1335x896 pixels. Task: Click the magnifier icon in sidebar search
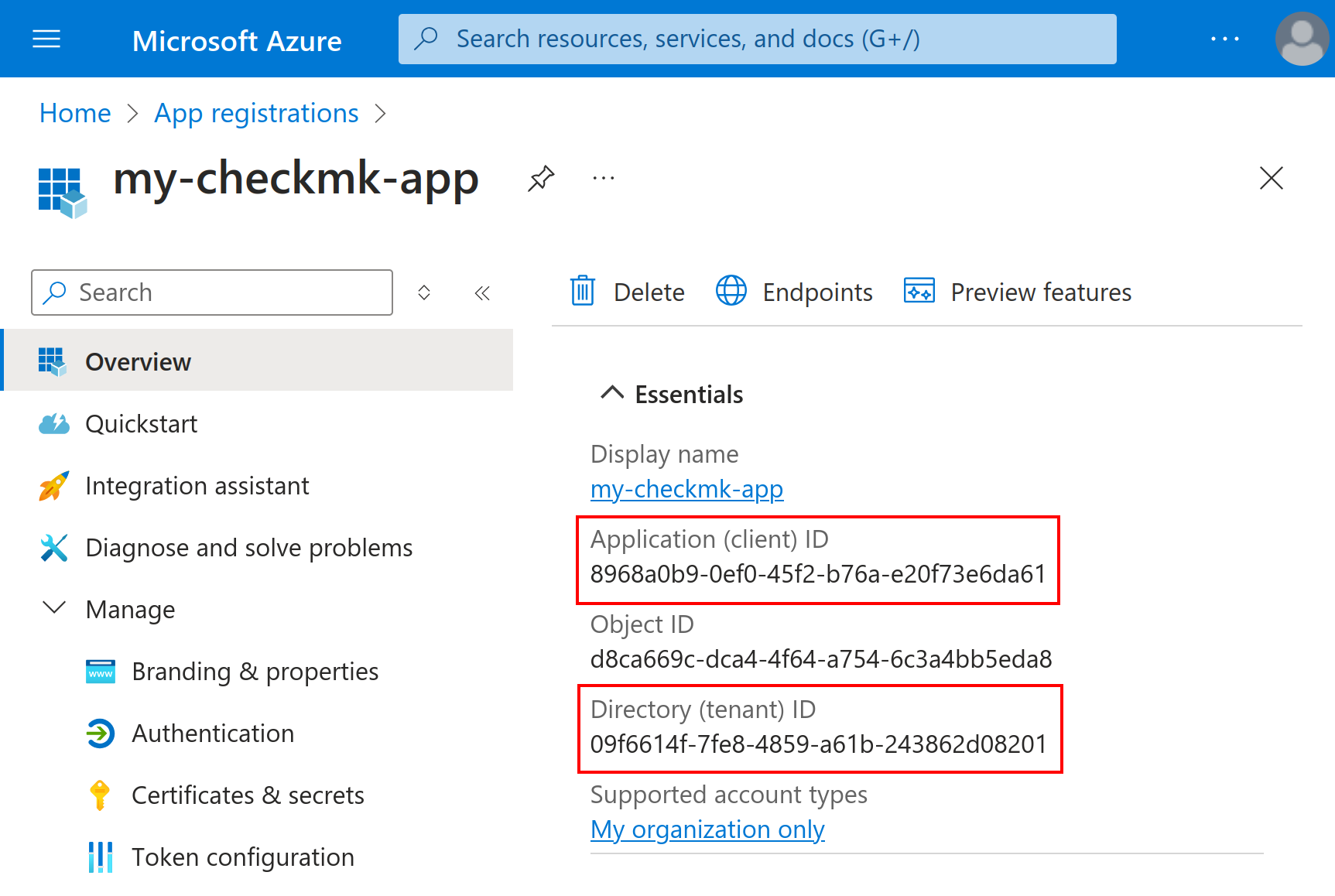pos(55,292)
